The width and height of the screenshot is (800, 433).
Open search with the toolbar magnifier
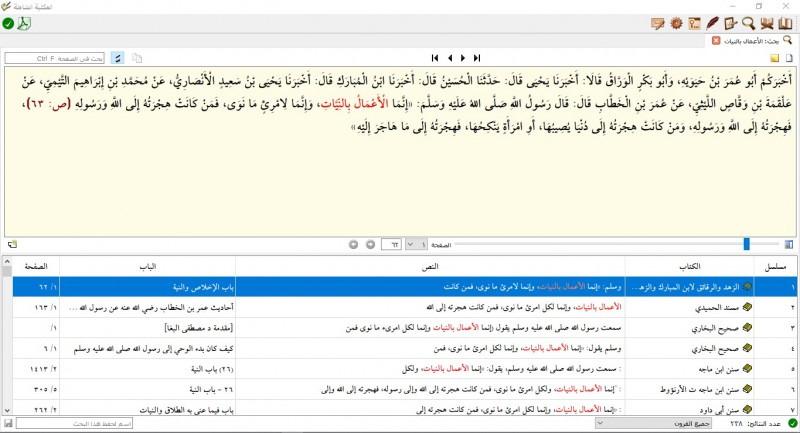[x=748, y=23]
